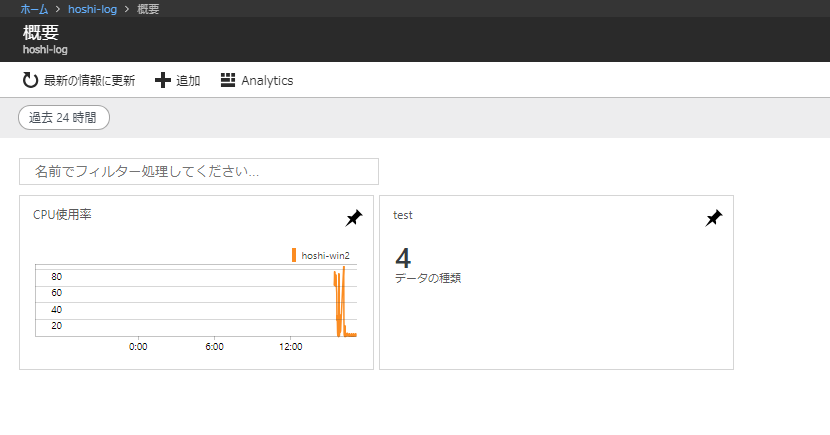Click the plus icon for 追加
This screenshot has width=830, height=435.
pyautogui.click(x=163, y=80)
